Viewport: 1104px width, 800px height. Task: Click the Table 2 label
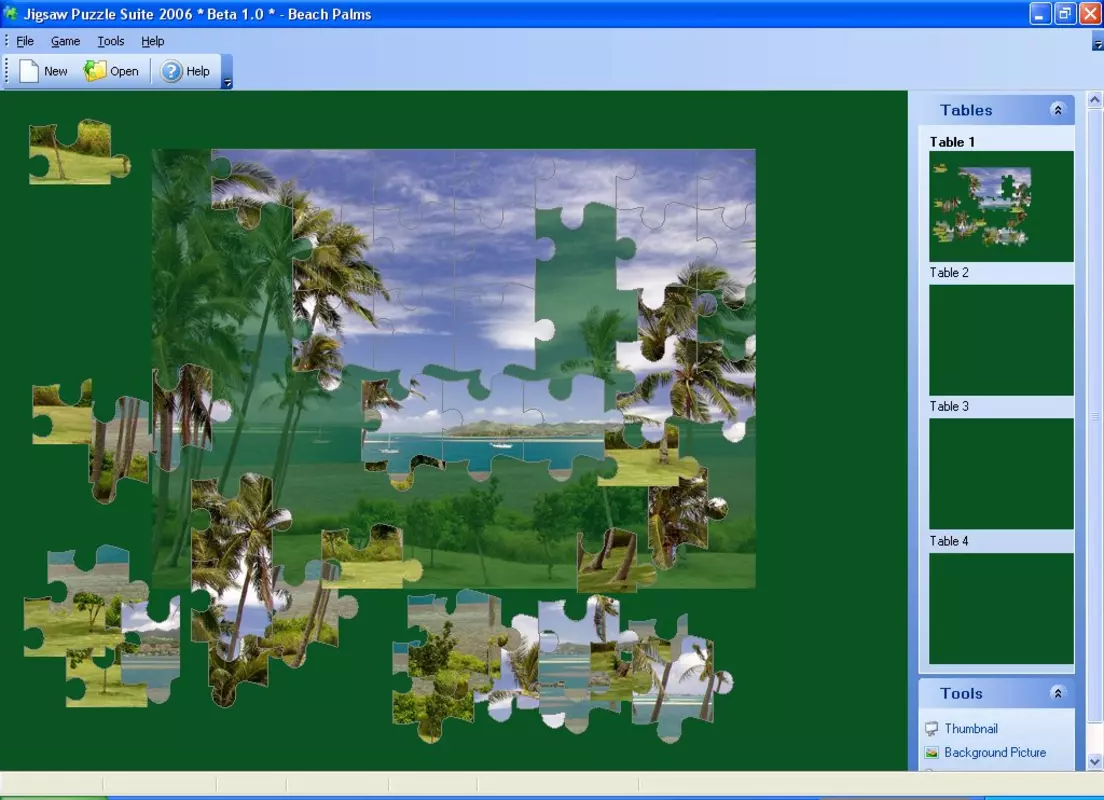(948, 273)
